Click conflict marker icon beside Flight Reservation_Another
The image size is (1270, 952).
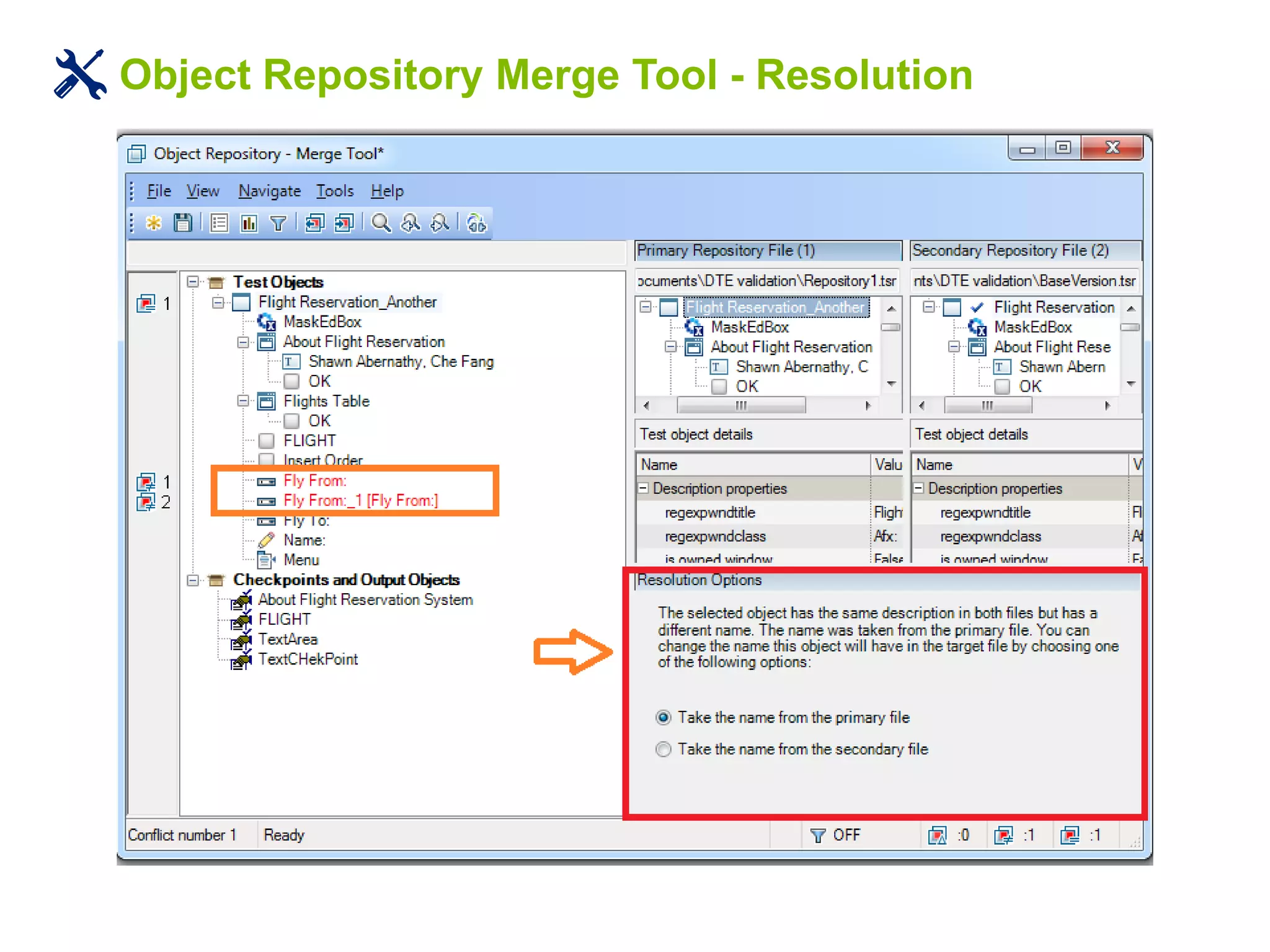pos(146,304)
